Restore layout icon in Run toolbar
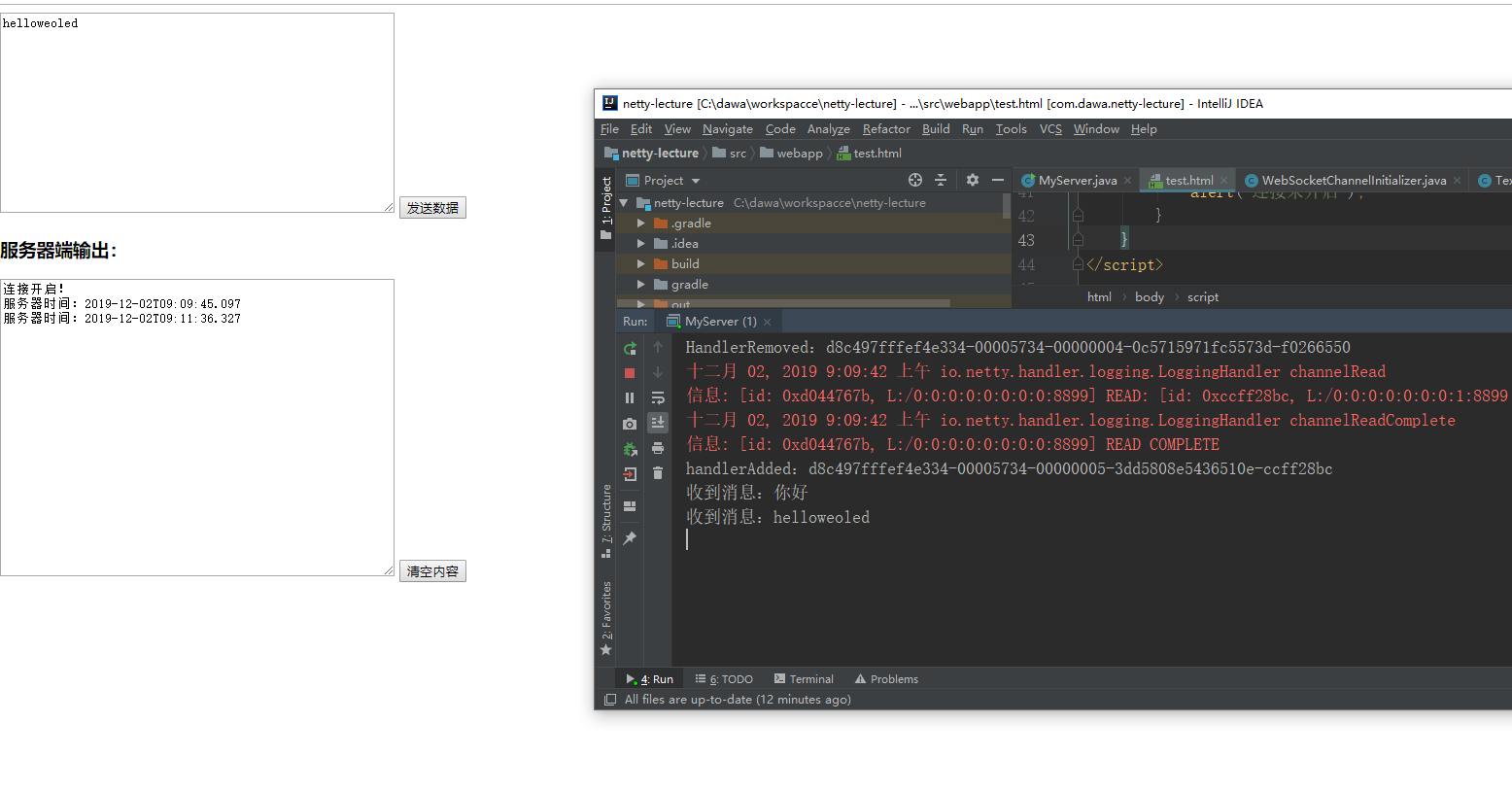Screen dimensions: 1512x792 coord(630,506)
